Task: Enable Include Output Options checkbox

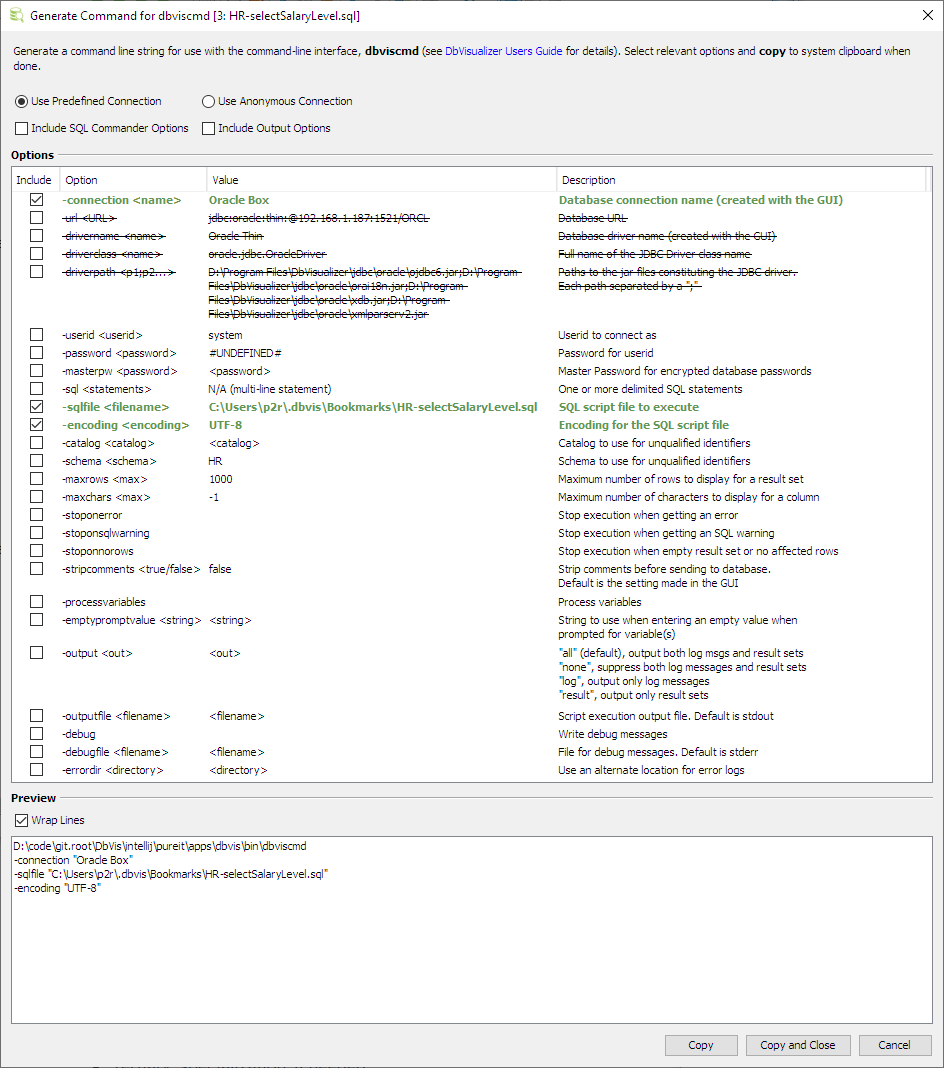Action: 209,128
